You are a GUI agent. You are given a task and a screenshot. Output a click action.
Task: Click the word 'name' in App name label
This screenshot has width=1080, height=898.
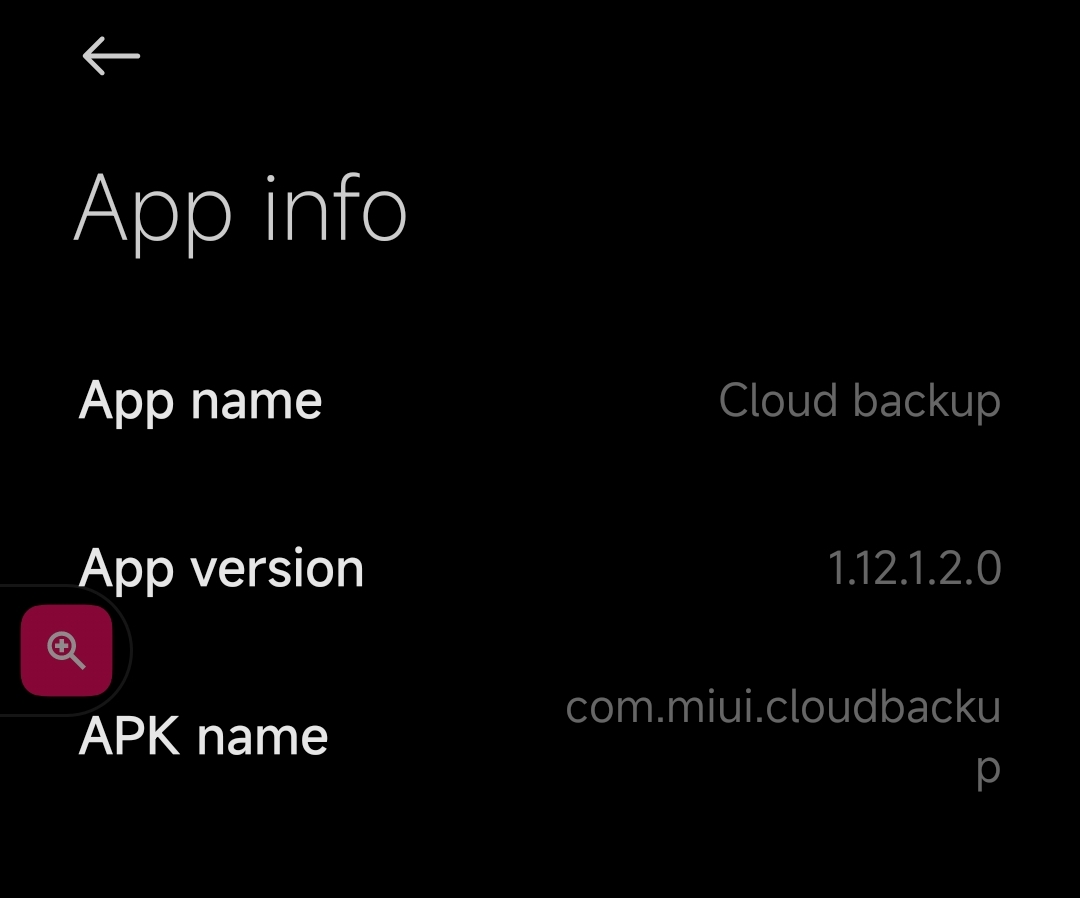point(256,402)
